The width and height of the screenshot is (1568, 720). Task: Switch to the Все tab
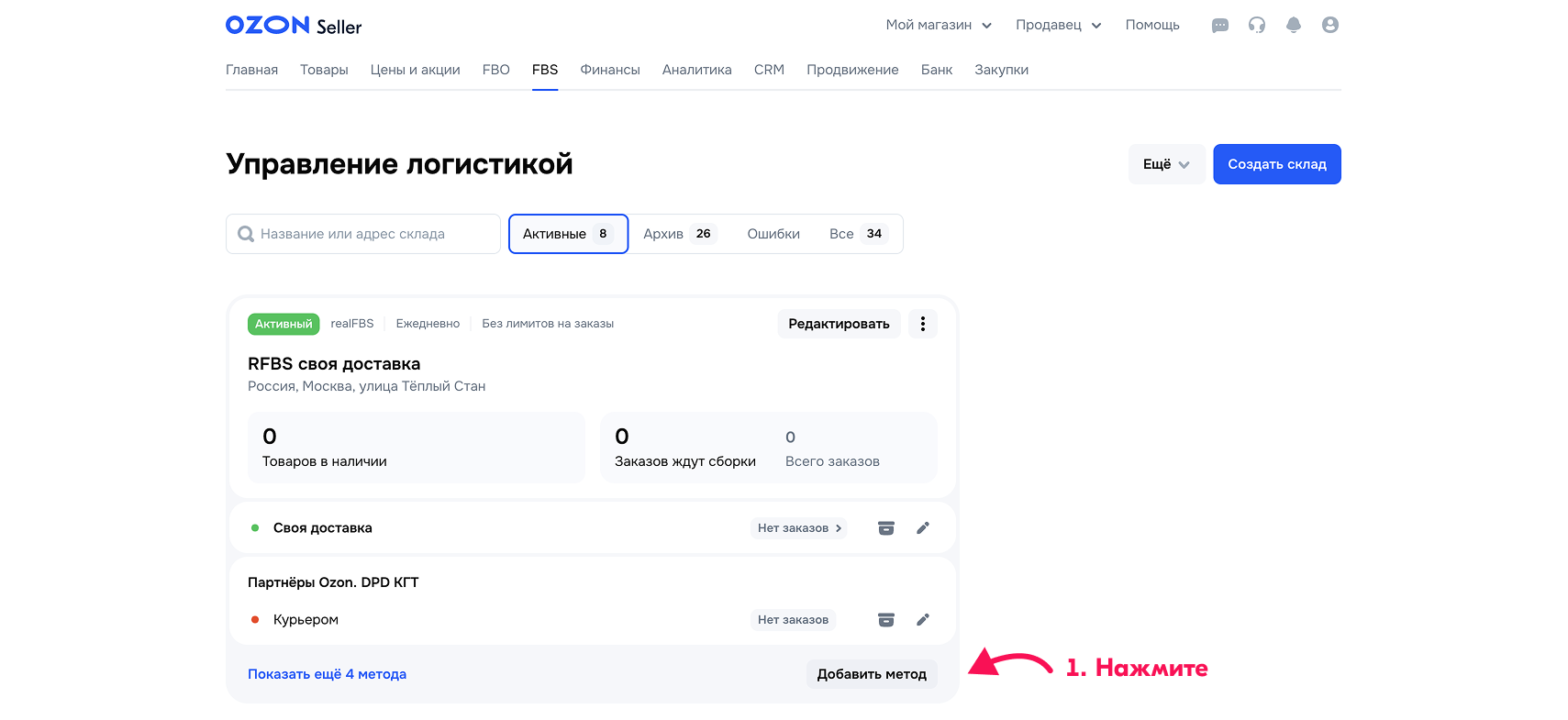(x=857, y=234)
